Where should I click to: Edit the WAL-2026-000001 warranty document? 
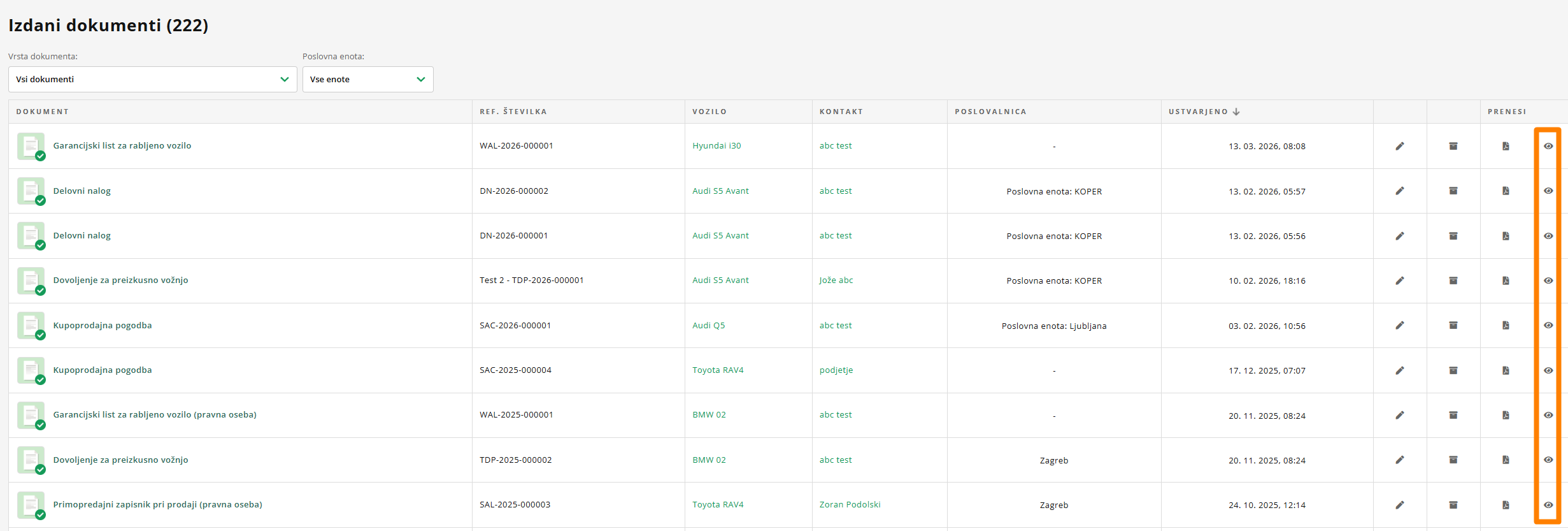pos(1399,146)
